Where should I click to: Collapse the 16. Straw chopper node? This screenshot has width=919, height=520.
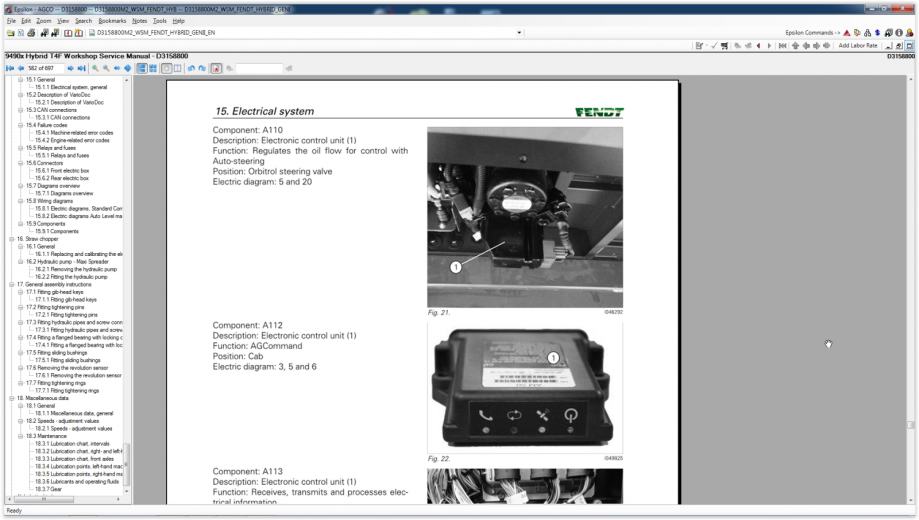coord(11,239)
